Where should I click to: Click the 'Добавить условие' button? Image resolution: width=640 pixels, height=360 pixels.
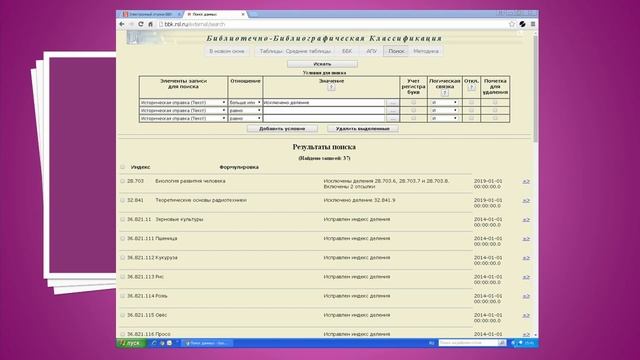(x=282, y=129)
